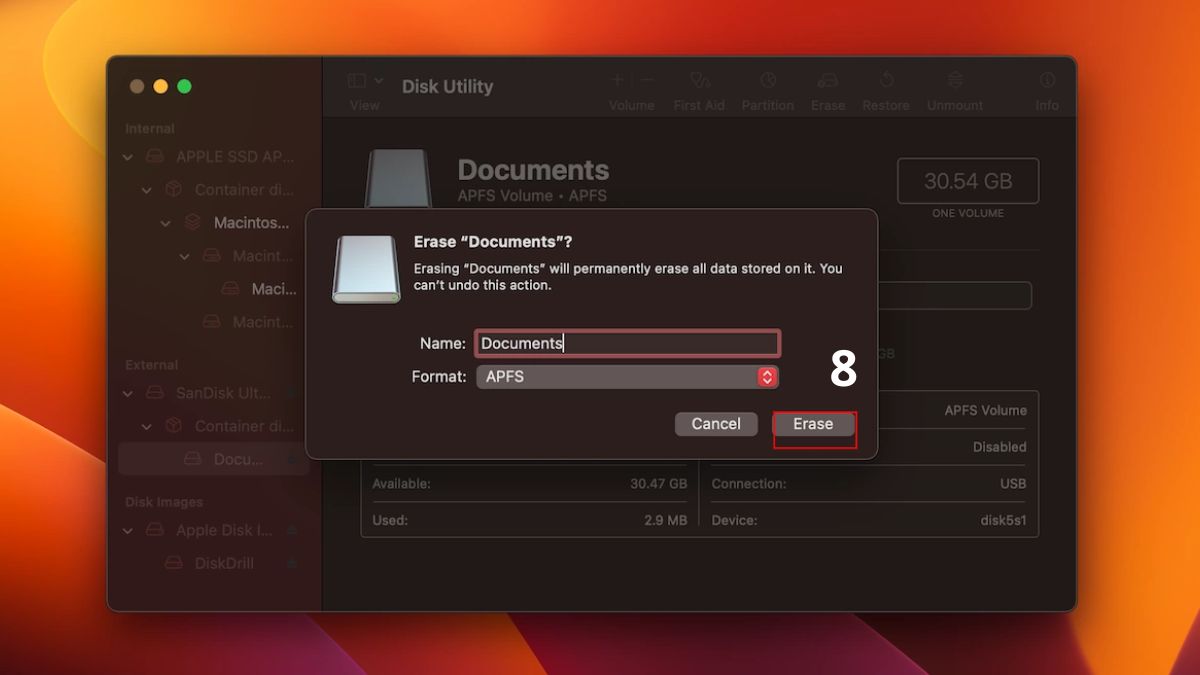This screenshot has width=1200, height=675.
Task: Confirm with the Erase button in dialog
Action: [813, 424]
